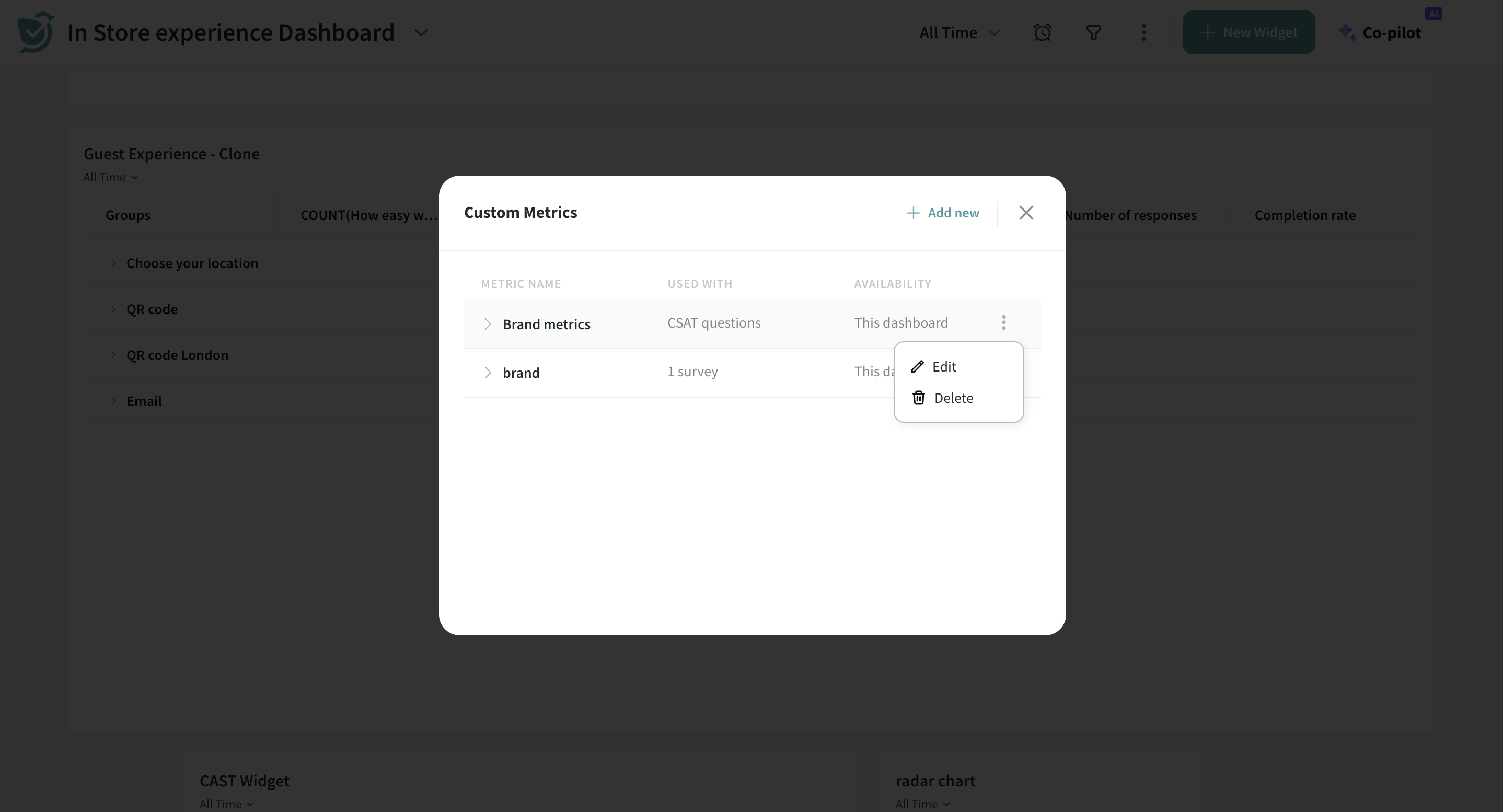This screenshot has width=1503, height=812.
Task: Click the pencil Edit icon
Action: coord(917,366)
